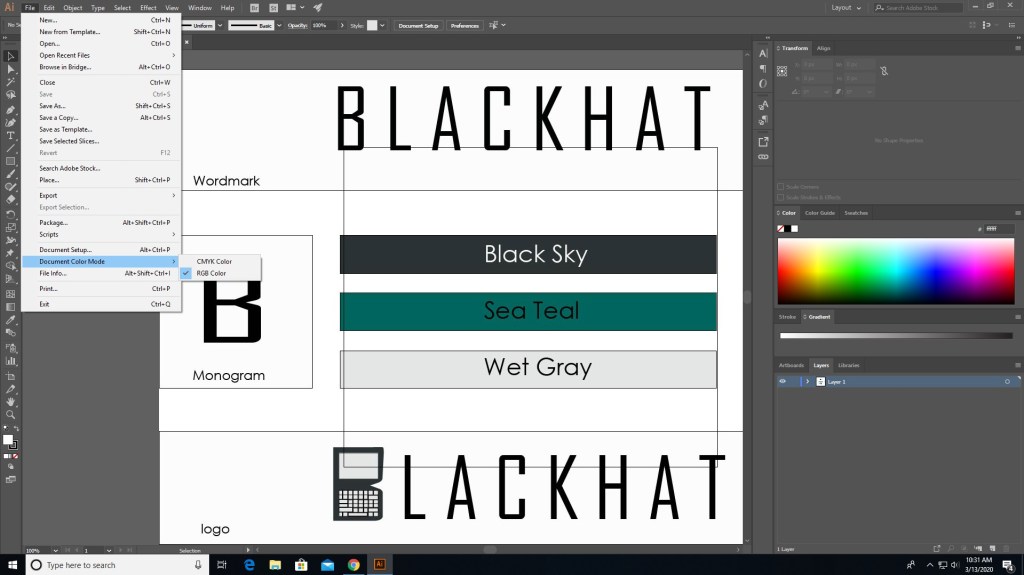
Task: Click the Document Setup button
Action: pos(417,25)
